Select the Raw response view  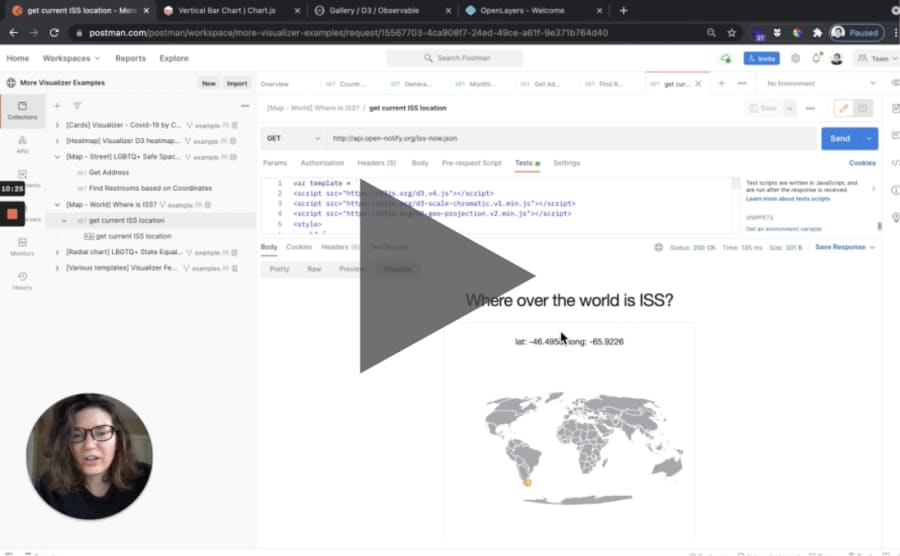point(314,269)
